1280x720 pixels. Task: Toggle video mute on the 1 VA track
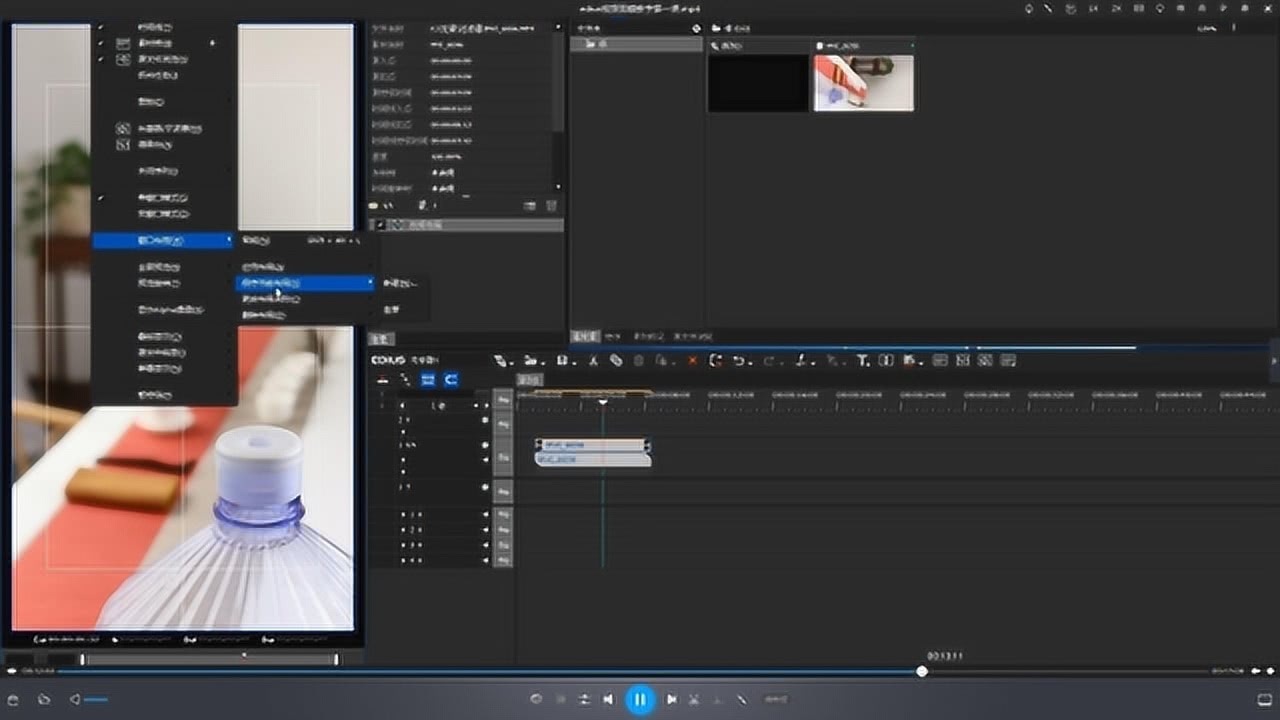485,445
